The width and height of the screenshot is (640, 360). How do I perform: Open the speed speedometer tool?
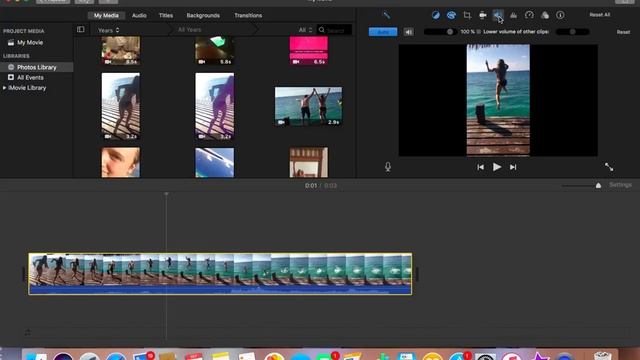[x=529, y=16]
